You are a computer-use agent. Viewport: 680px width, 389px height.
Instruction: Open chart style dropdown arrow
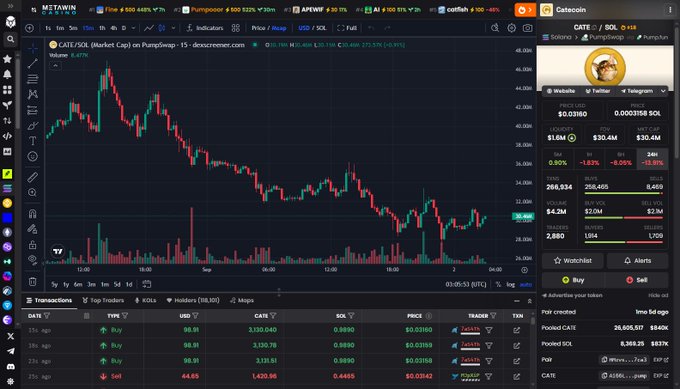click(173, 28)
